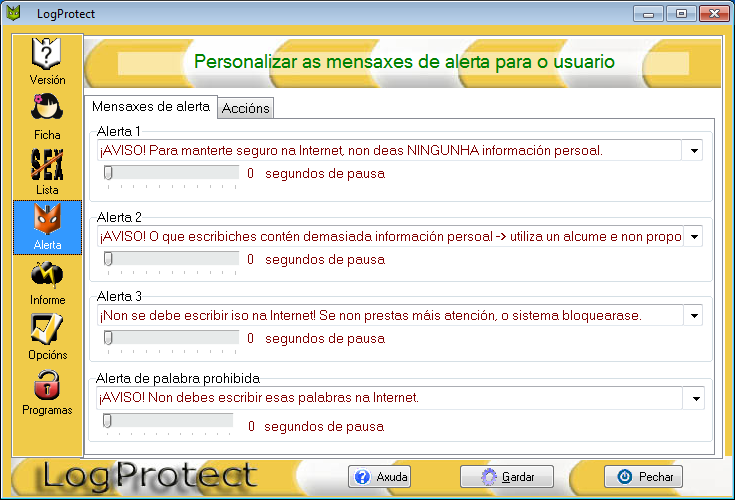Expand the Alerta 3 message dropdown
The width and height of the screenshot is (735, 500).
point(694,315)
